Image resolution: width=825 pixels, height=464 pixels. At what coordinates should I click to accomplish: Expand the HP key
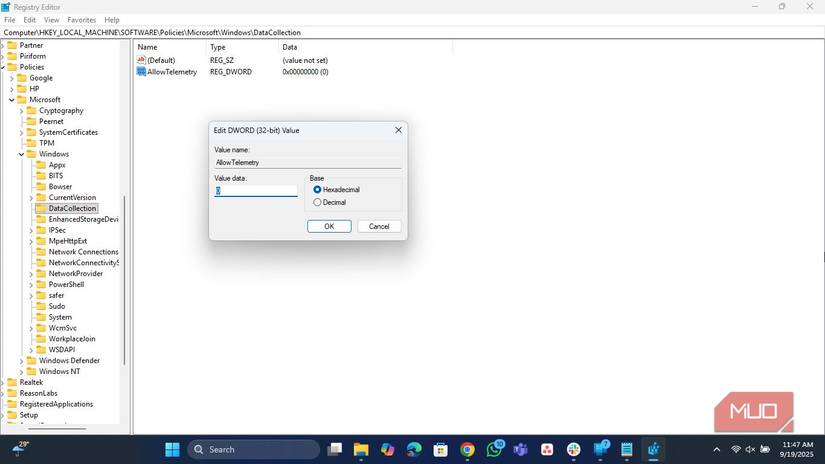12,89
